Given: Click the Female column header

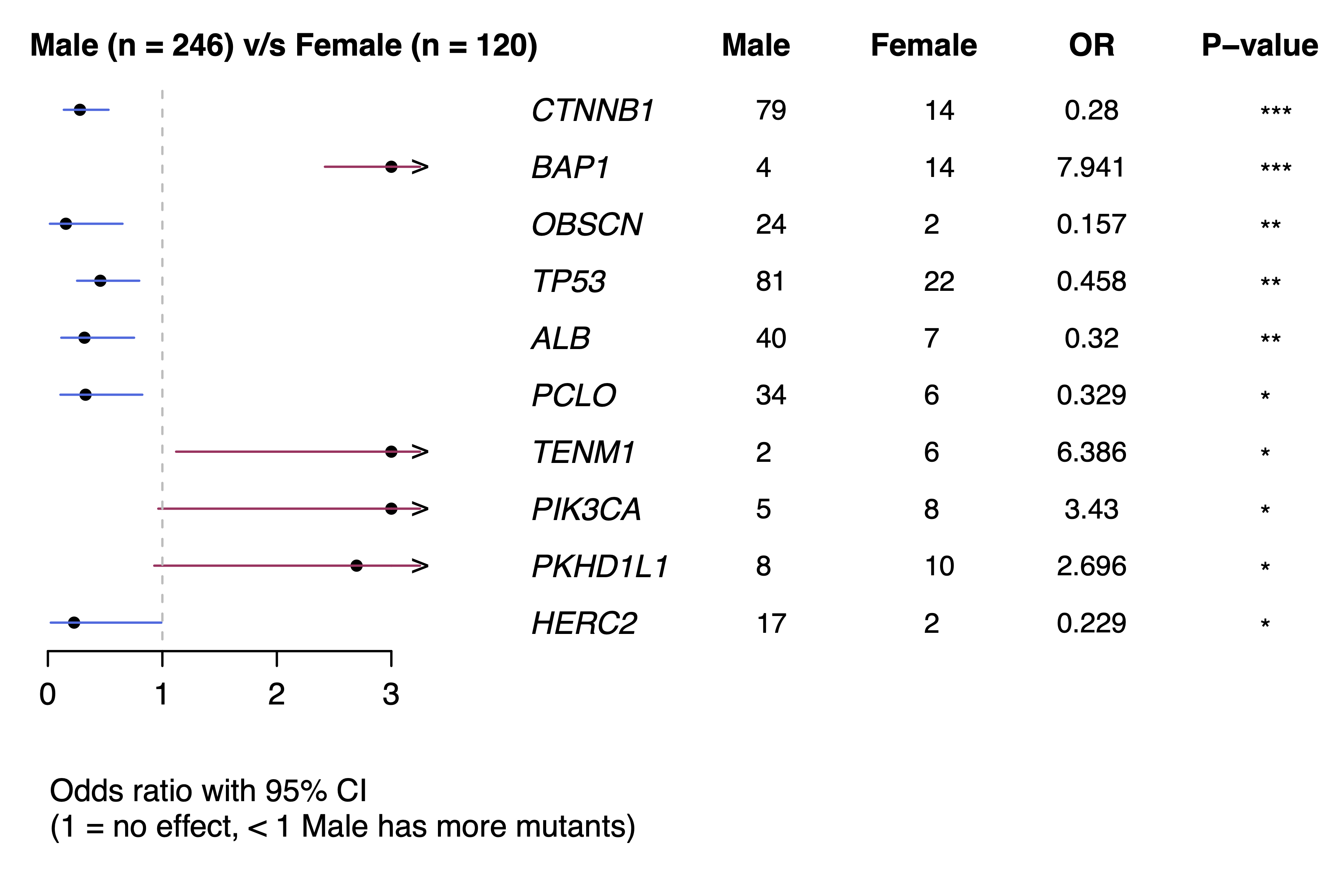Looking at the screenshot, I should pyautogui.click(x=923, y=45).
